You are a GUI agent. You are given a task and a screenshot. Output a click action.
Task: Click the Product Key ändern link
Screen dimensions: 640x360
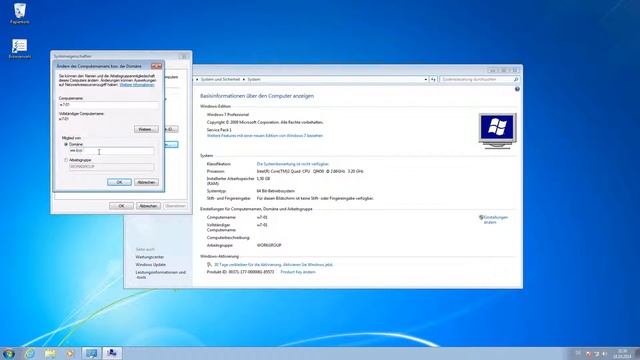(298, 272)
